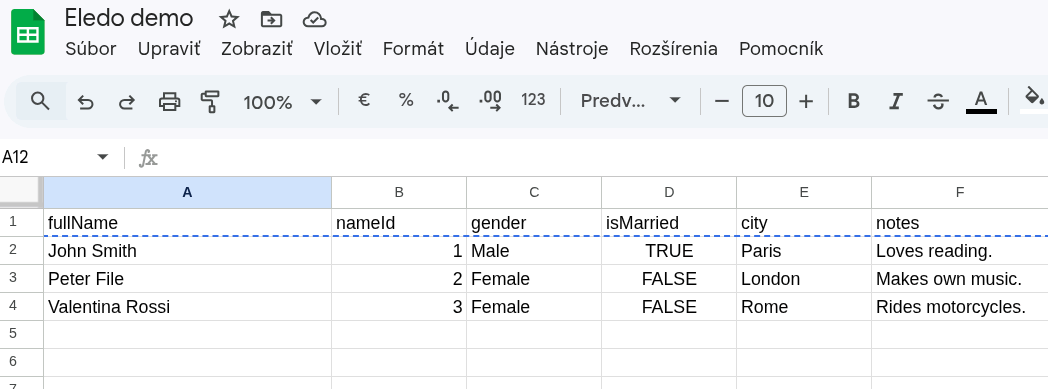Undo the last action
1048x389 pixels.
(x=86, y=102)
